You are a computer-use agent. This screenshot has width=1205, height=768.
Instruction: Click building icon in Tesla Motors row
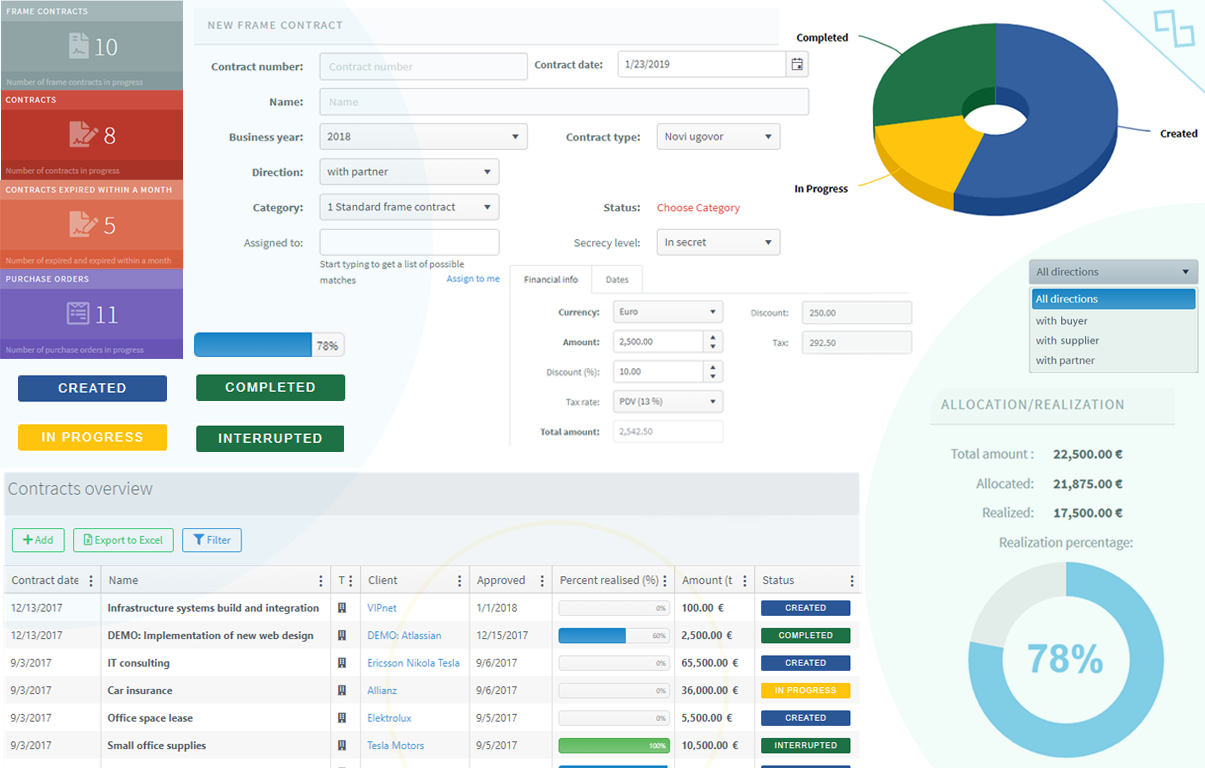[342, 745]
